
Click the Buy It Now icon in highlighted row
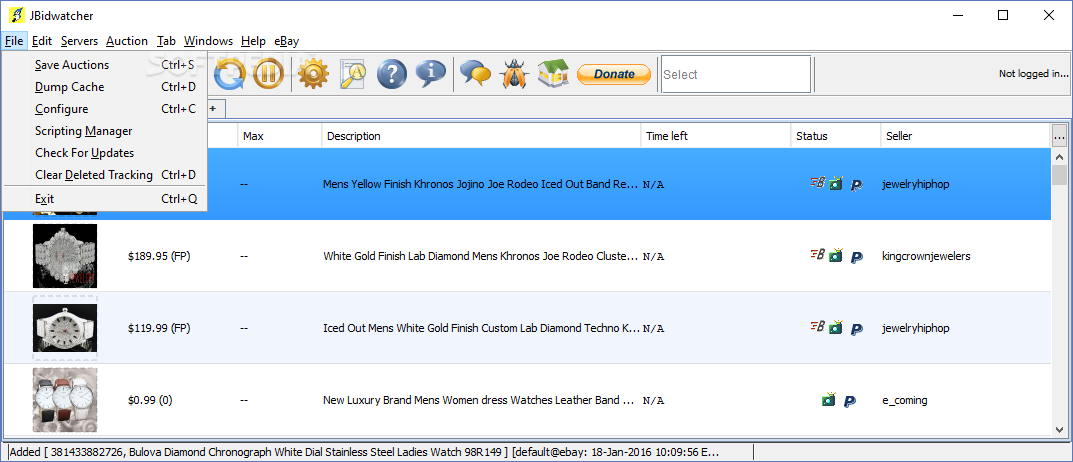click(x=817, y=183)
